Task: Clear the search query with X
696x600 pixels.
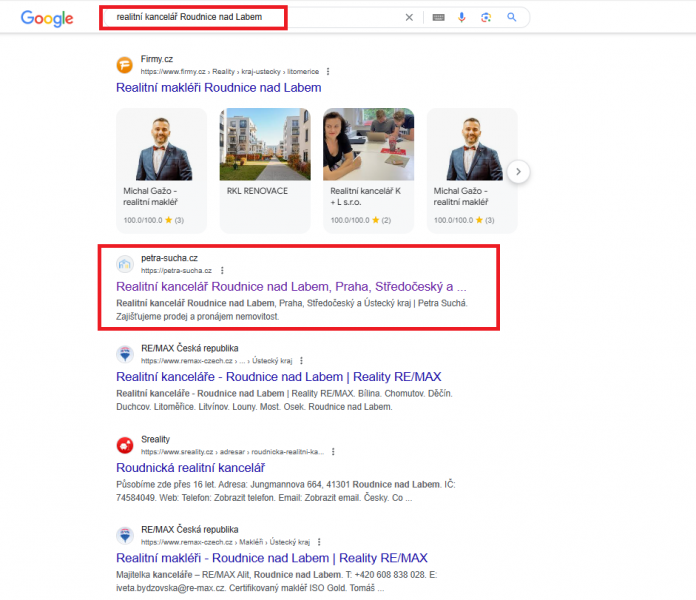Action: [409, 17]
